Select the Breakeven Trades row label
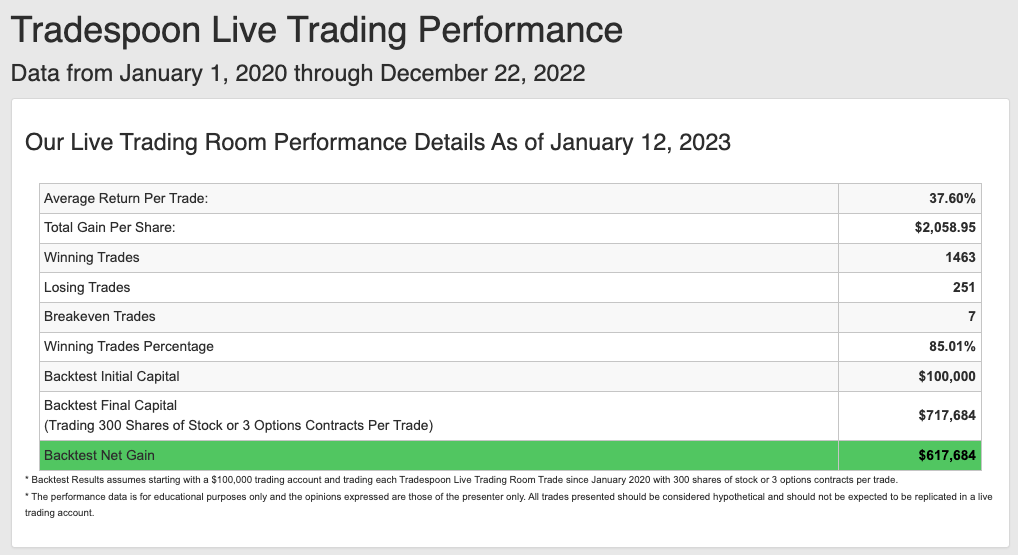This screenshot has width=1018, height=555. [x=100, y=316]
